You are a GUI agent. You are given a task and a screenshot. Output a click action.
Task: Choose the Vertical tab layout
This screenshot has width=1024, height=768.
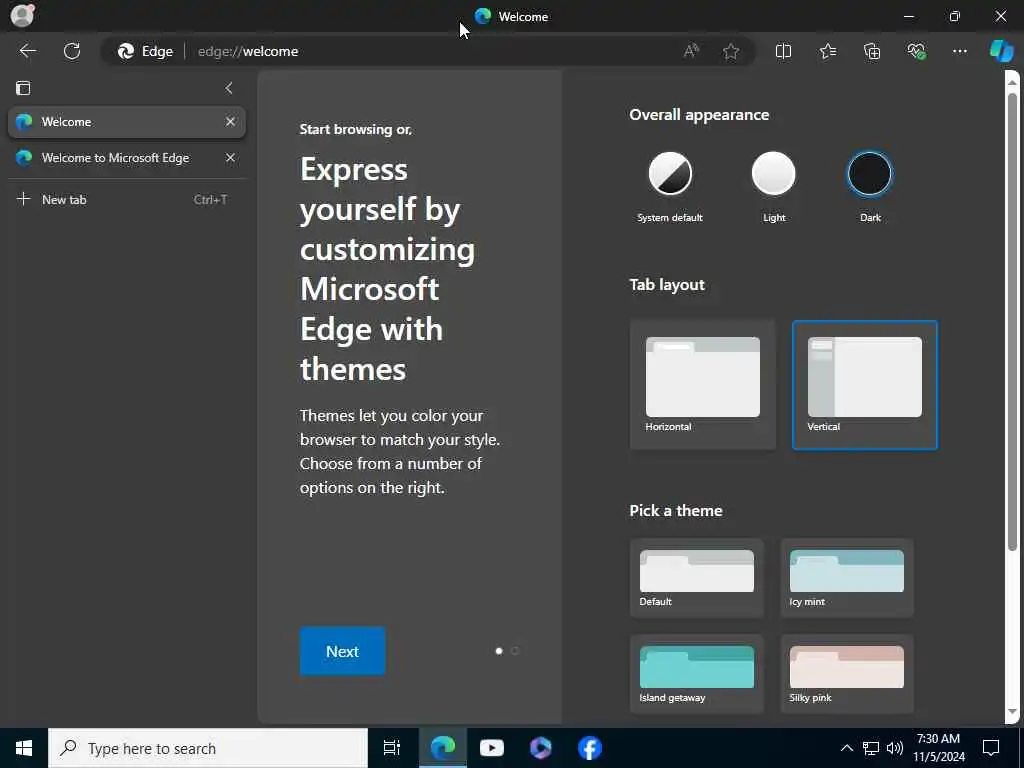pos(865,385)
